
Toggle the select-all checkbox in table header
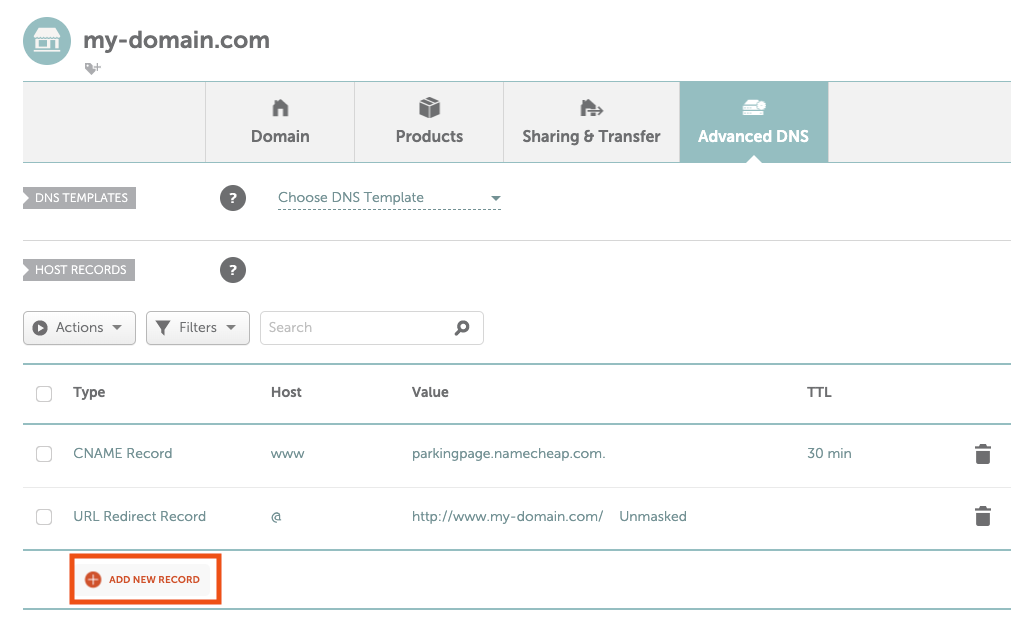click(x=44, y=394)
